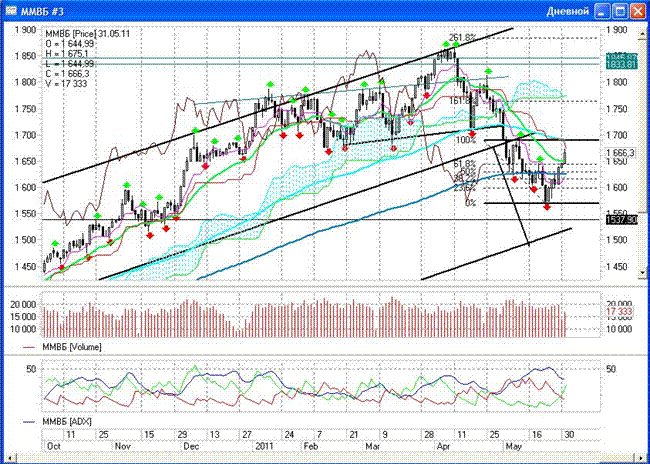Screen dimensions: 650x464
Task: Click the H = 1 675,1 high value
Action: tap(67, 54)
